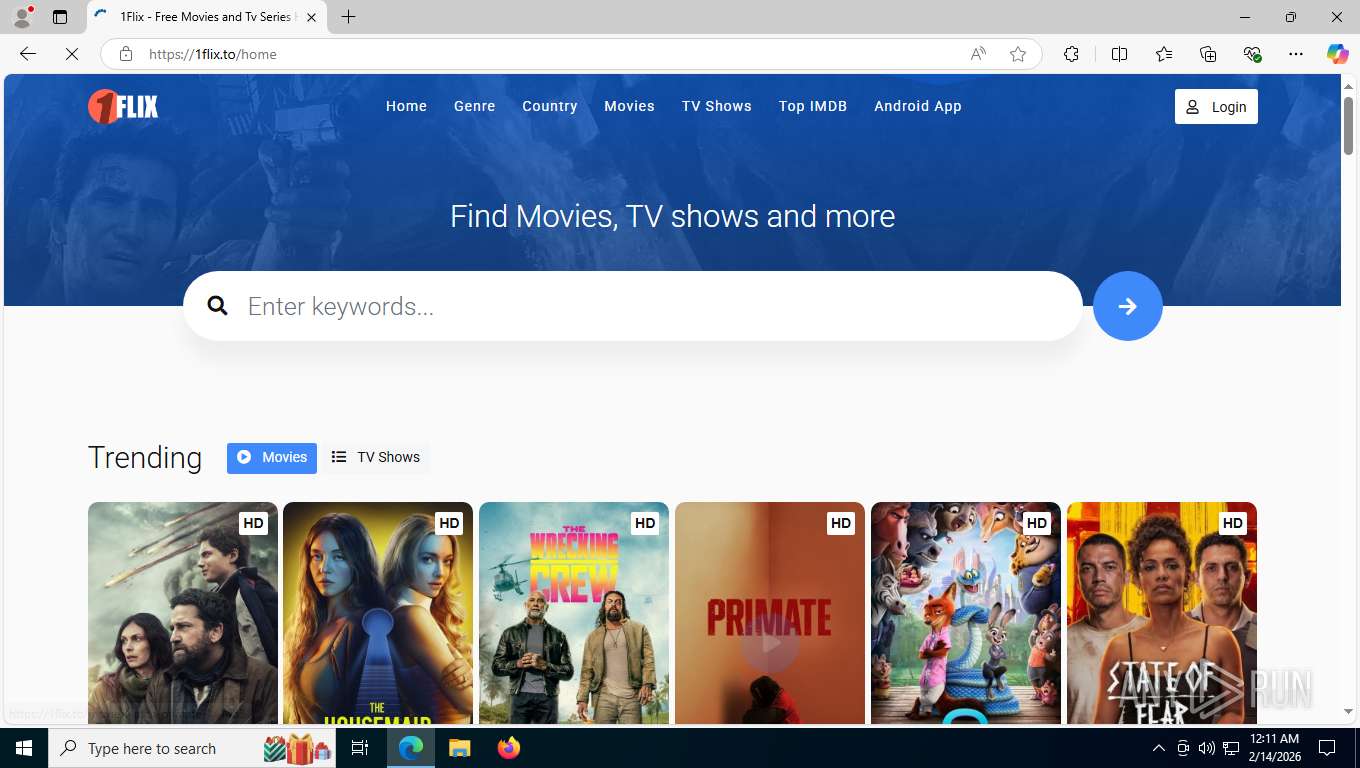Open browser Collections
Image resolution: width=1360 pixels, height=768 pixels.
click(1208, 54)
